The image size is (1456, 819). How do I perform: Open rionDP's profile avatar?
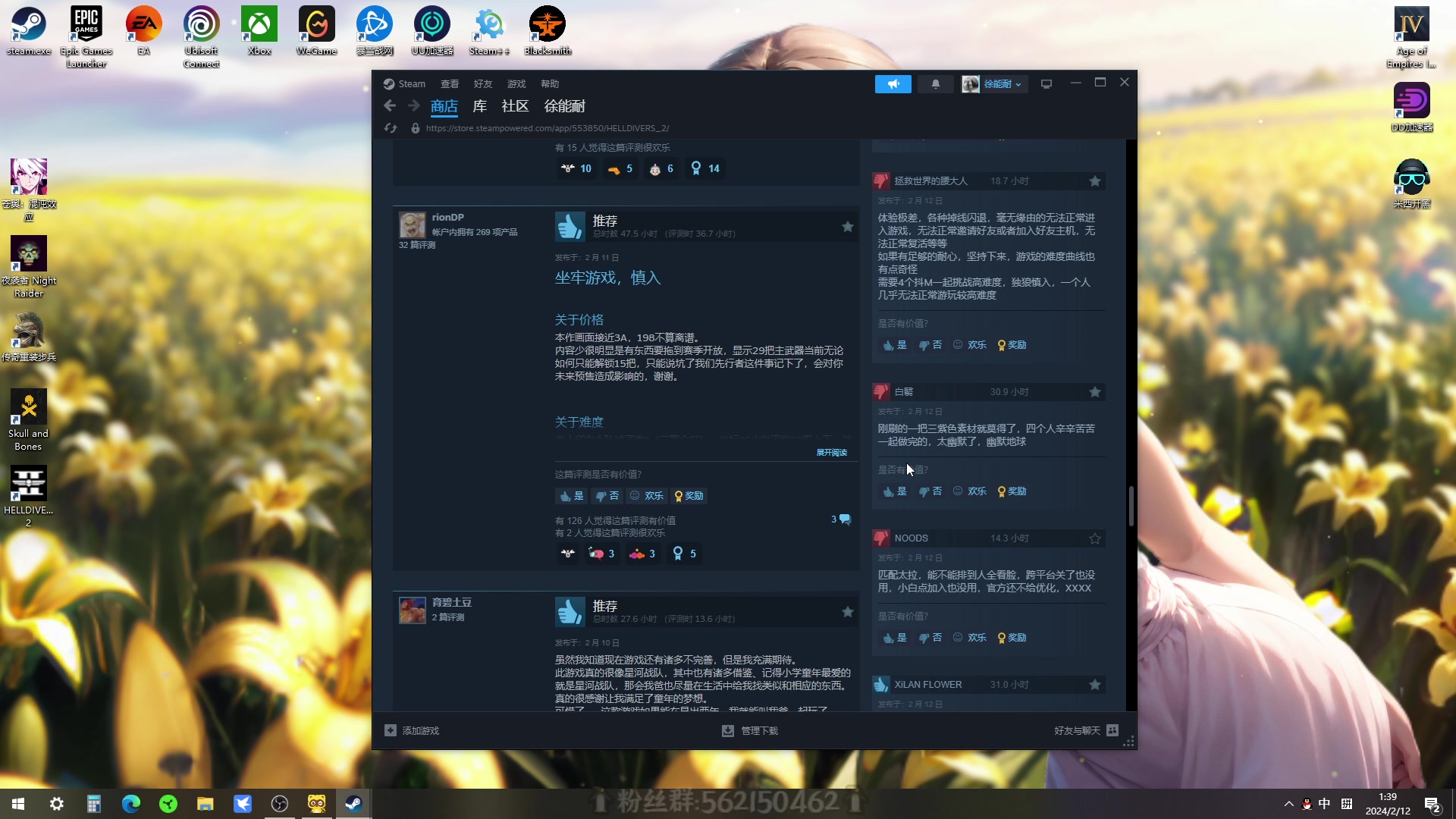pos(413,225)
